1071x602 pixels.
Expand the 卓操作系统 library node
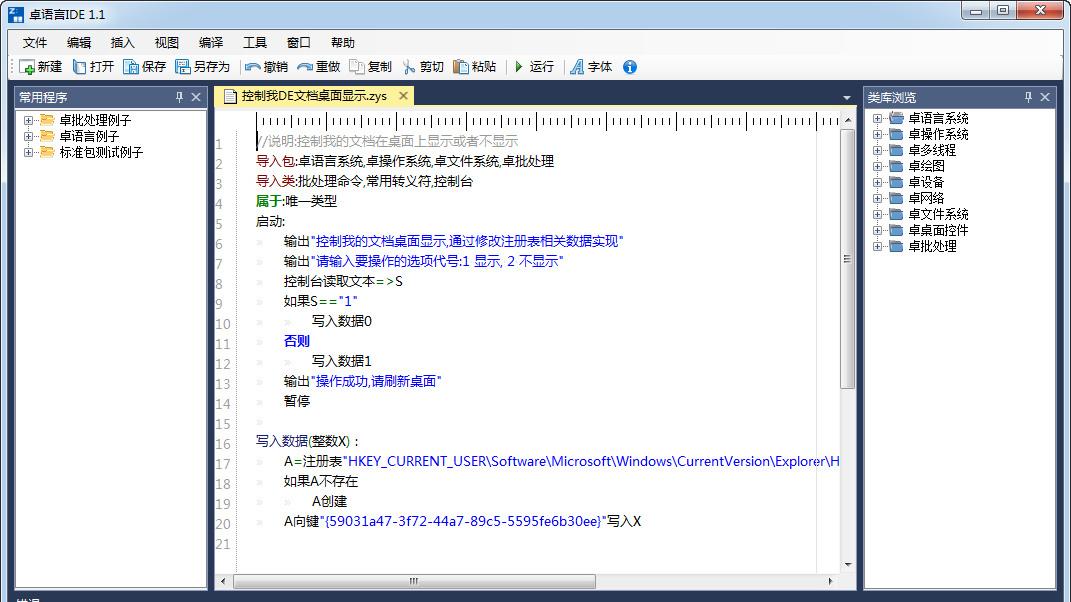tap(877, 135)
